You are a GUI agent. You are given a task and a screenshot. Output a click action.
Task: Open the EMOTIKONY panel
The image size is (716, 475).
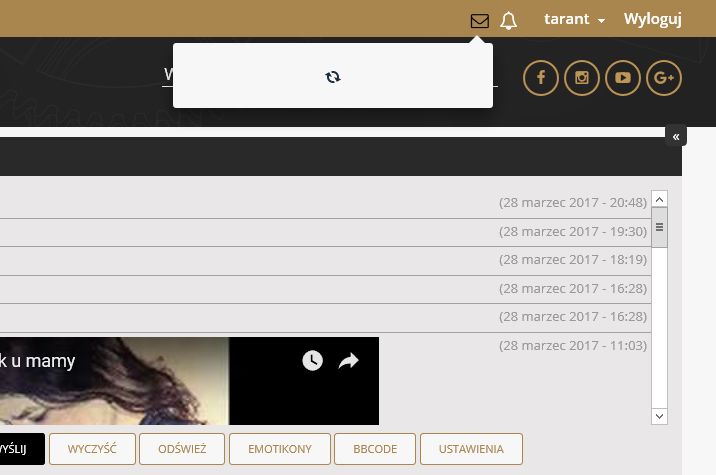[x=280, y=449]
